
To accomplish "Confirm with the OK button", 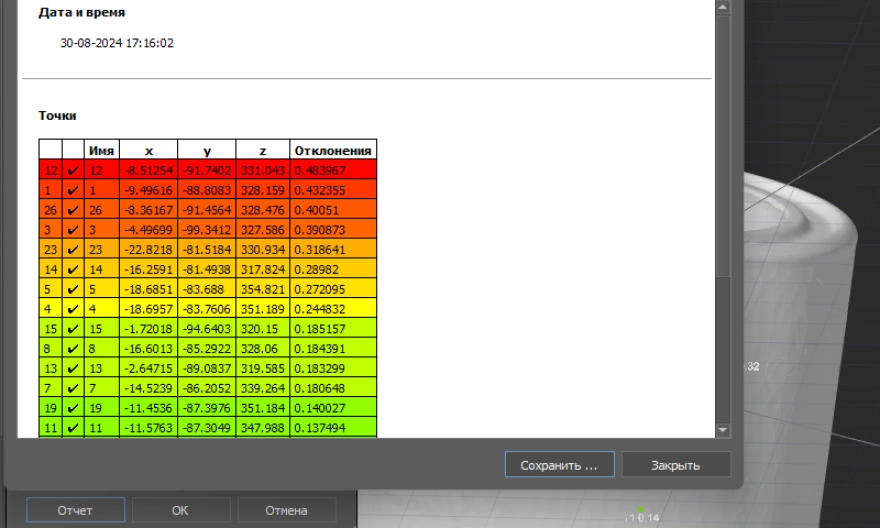I will coord(181,510).
